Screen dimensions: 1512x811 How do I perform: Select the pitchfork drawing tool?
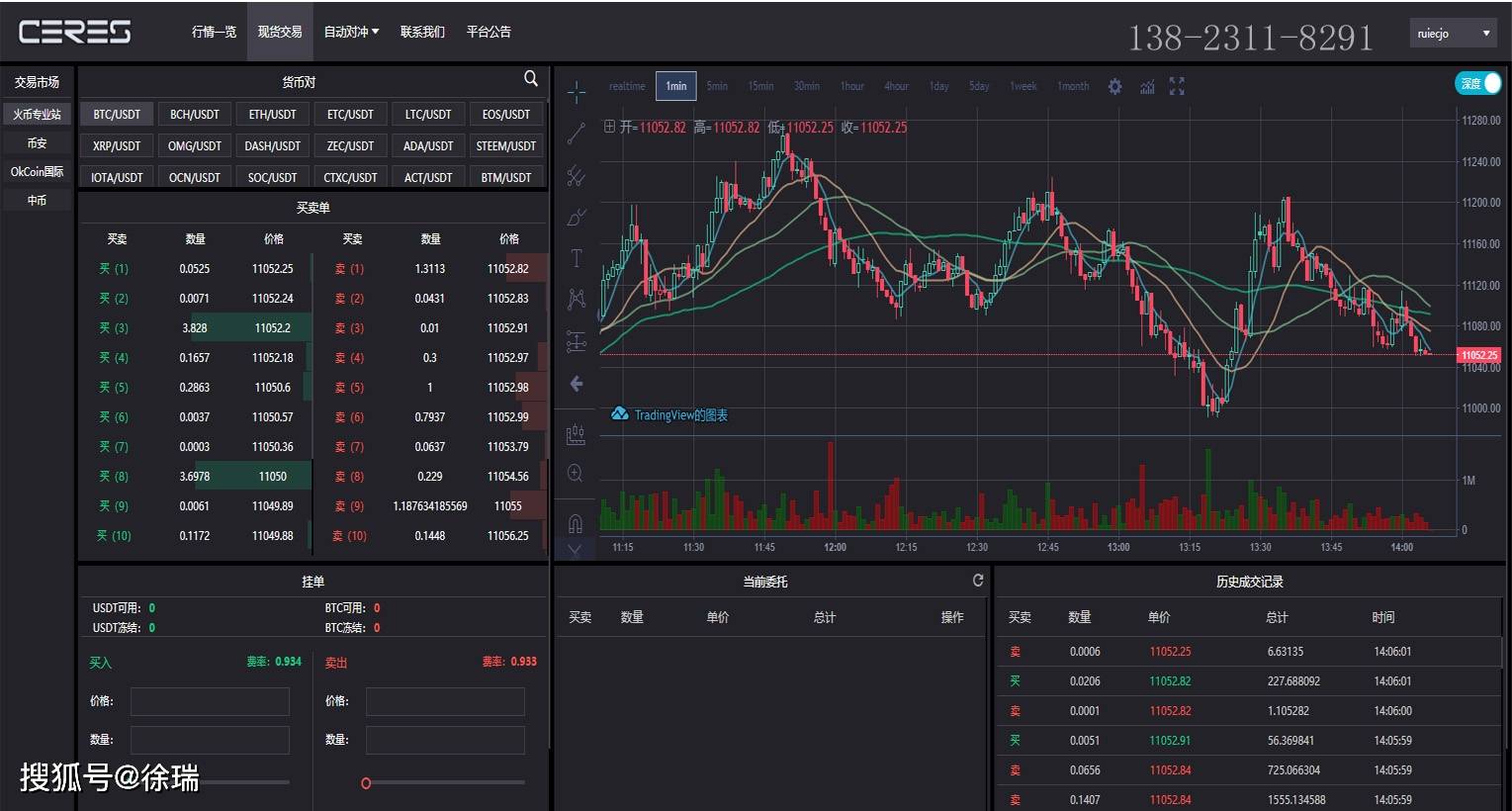(577, 176)
